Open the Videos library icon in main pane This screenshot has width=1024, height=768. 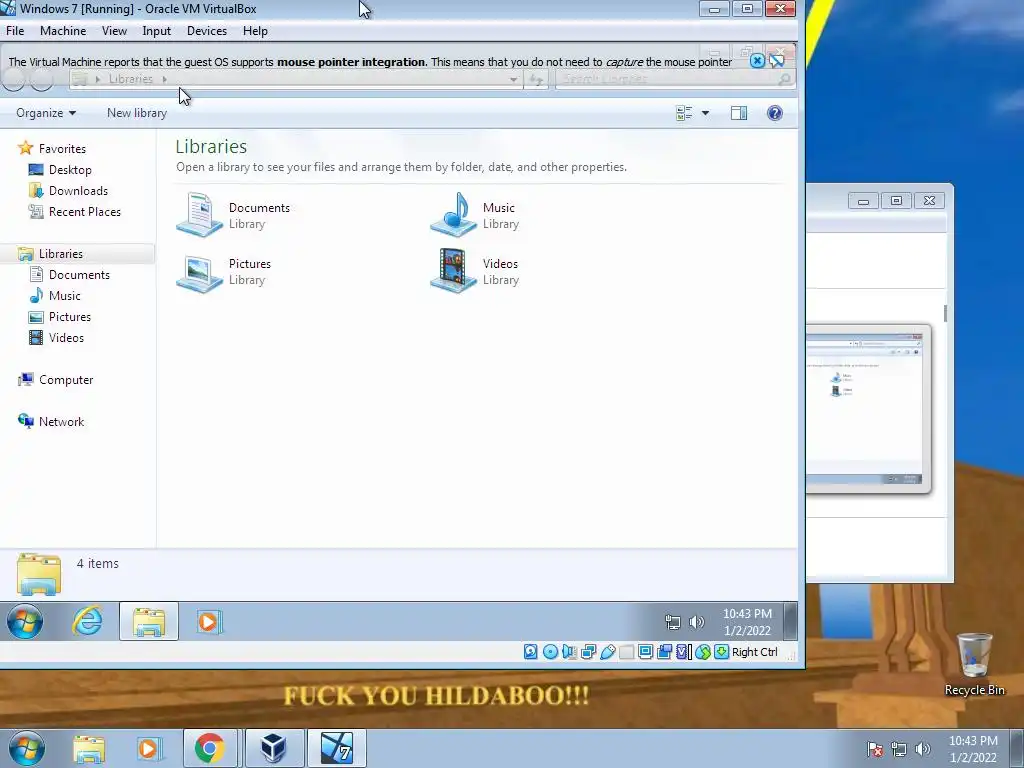454,271
